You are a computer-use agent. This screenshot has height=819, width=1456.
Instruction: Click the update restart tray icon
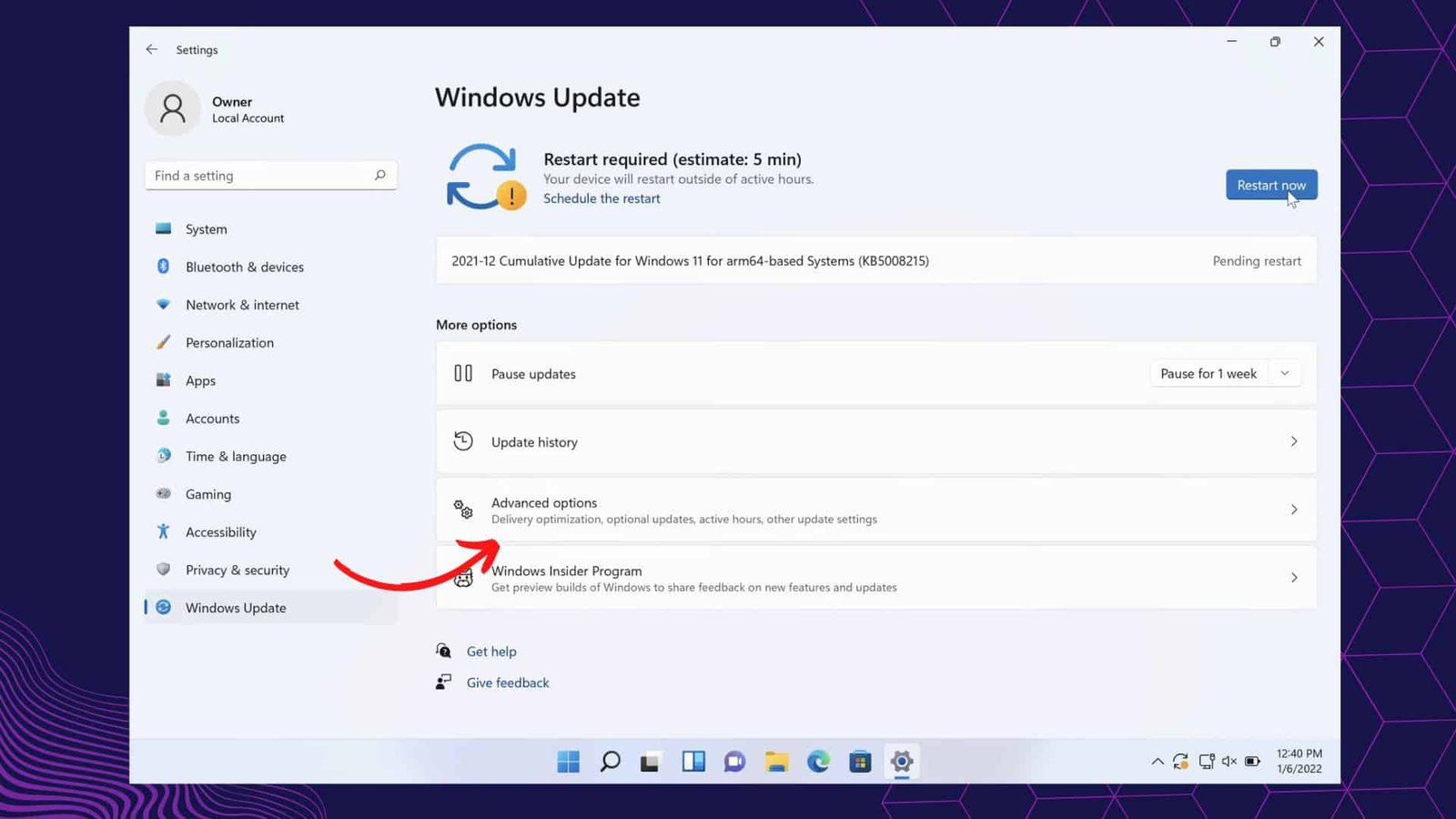pyautogui.click(x=1180, y=762)
